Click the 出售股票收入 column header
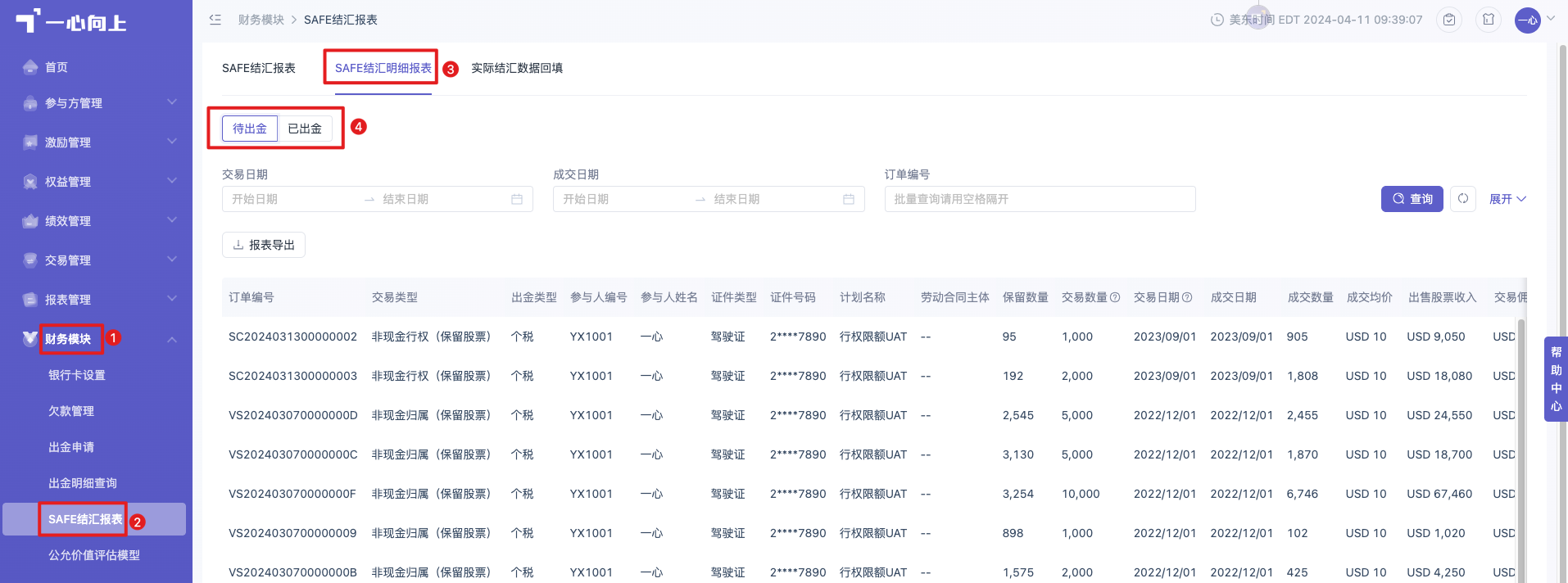The height and width of the screenshot is (583, 1568). (1442, 297)
